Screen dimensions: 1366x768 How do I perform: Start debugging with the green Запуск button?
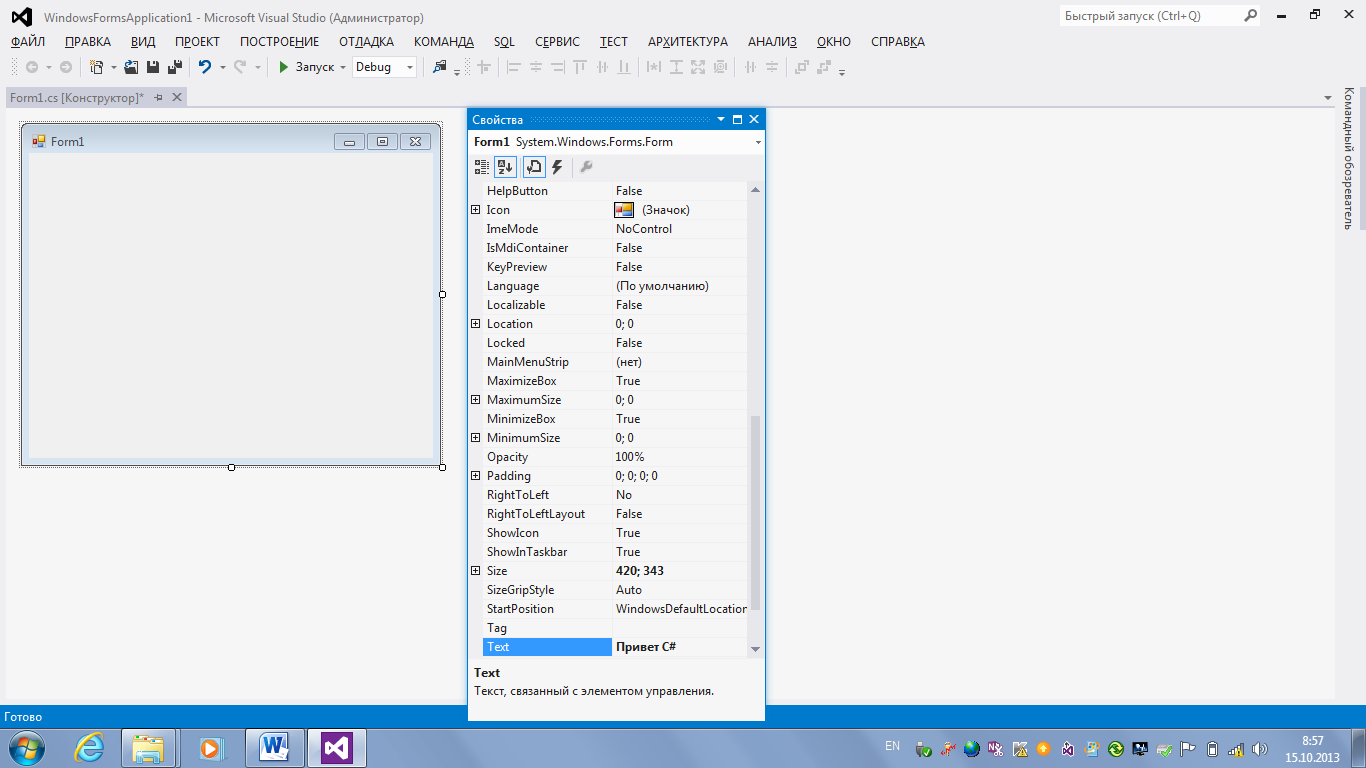(306, 67)
